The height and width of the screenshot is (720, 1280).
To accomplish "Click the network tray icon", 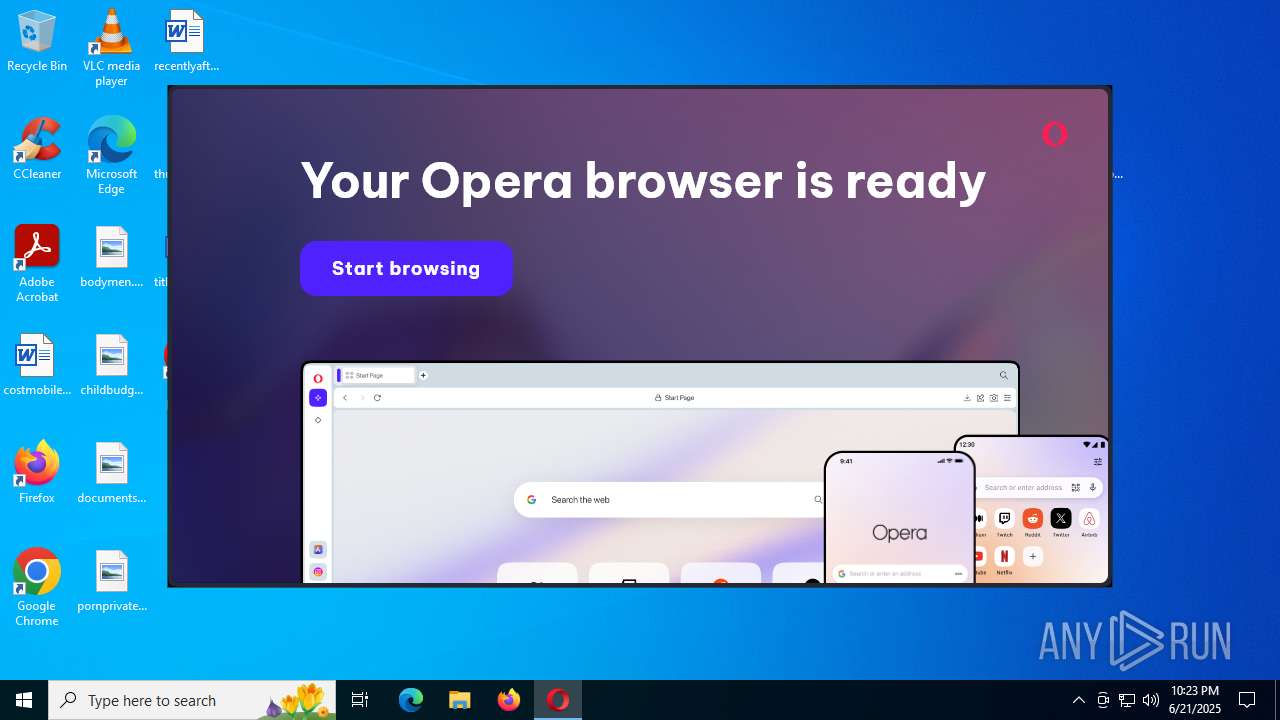I will point(1127,700).
